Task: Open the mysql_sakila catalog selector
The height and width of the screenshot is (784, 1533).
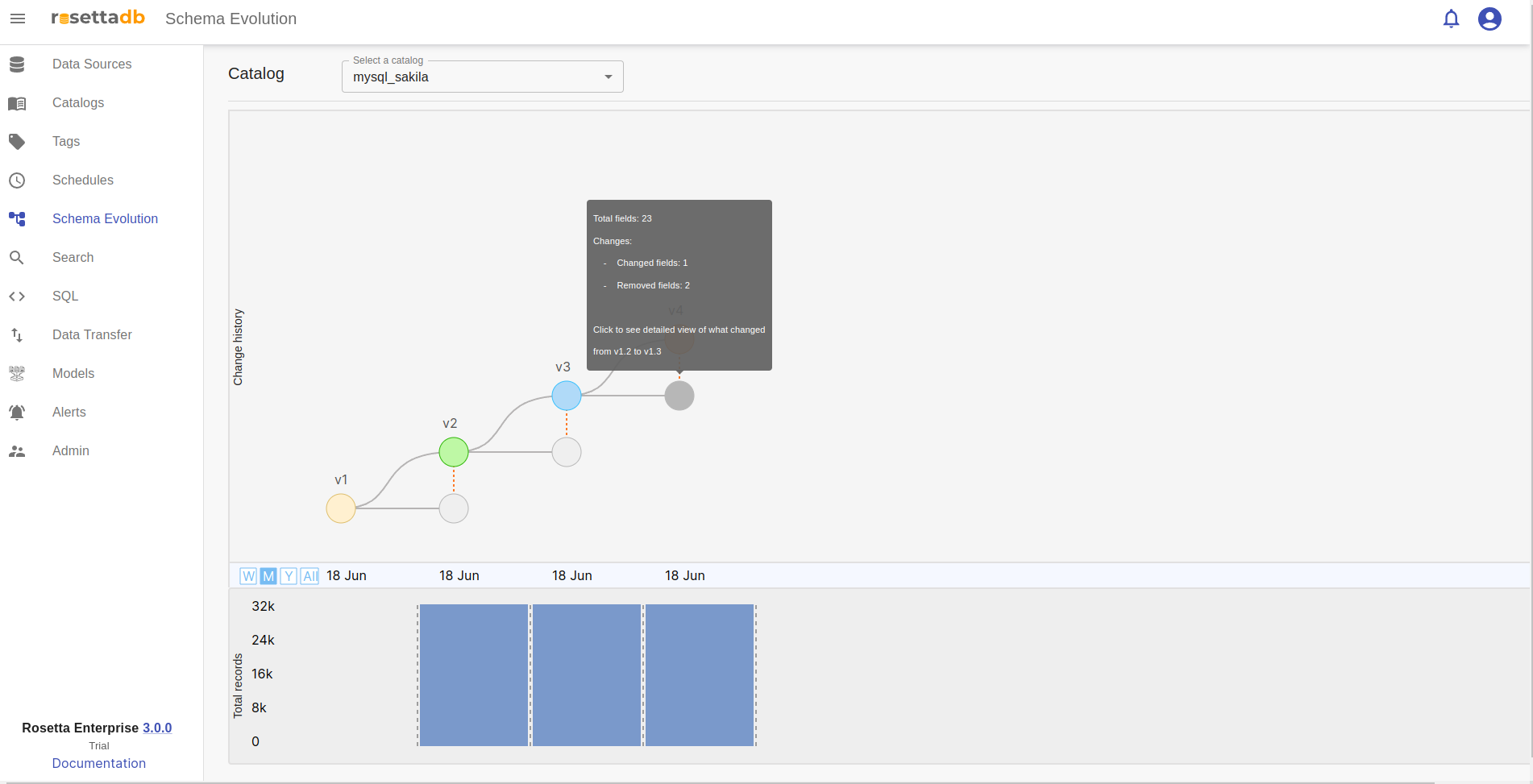Action: [476, 77]
